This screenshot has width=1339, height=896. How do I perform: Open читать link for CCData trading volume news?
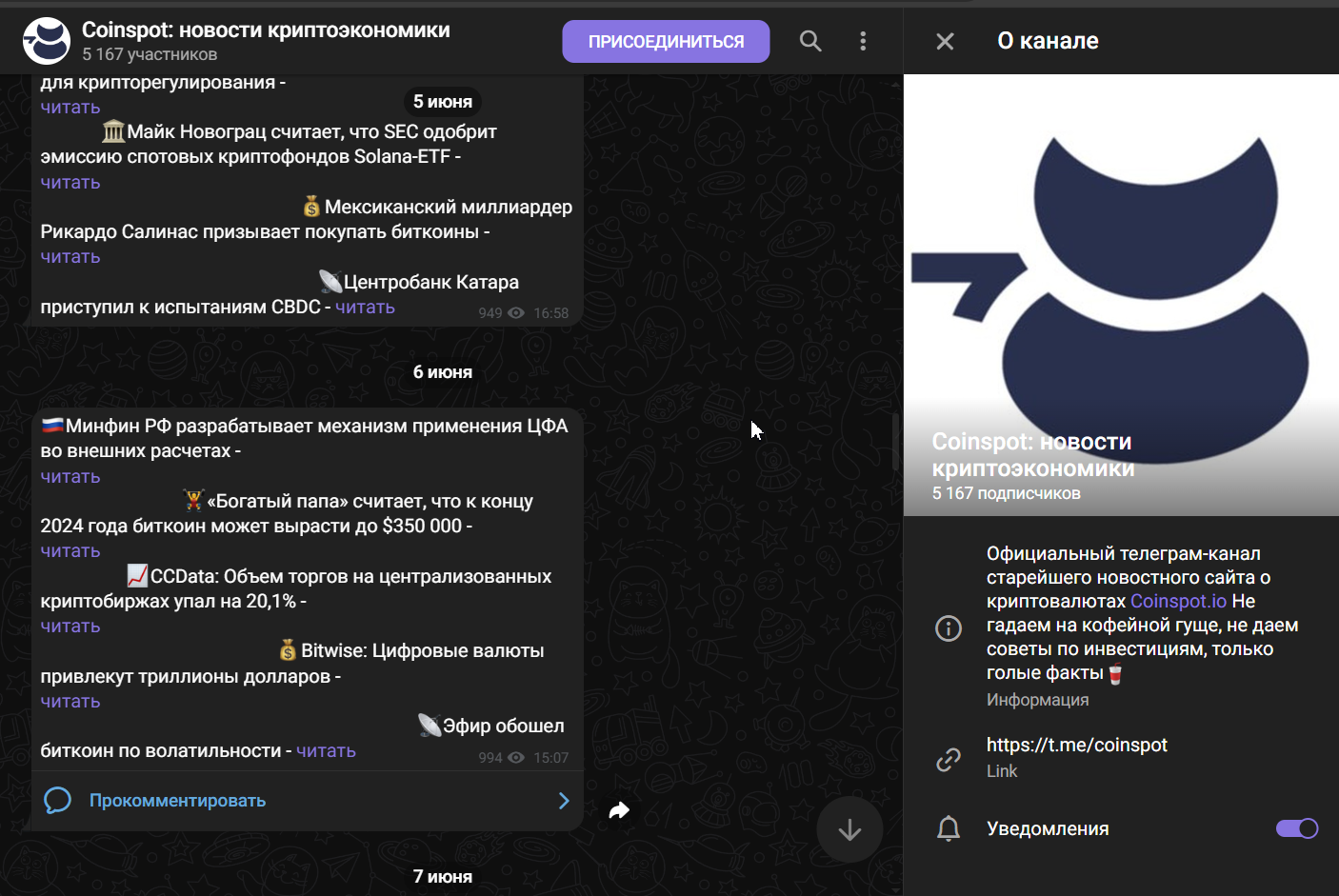[70, 626]
